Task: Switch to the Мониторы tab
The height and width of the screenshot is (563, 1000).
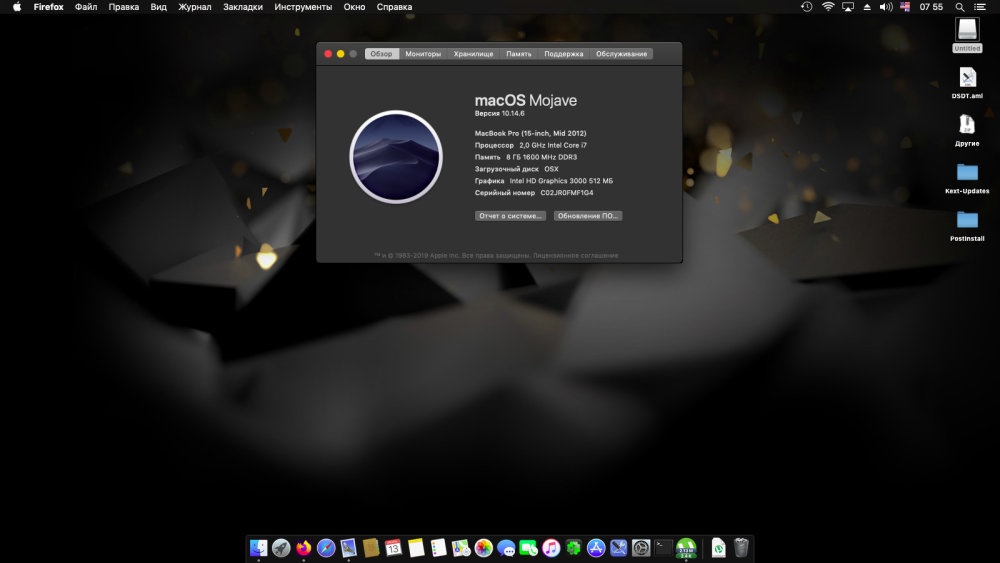Action: point(423,54)
